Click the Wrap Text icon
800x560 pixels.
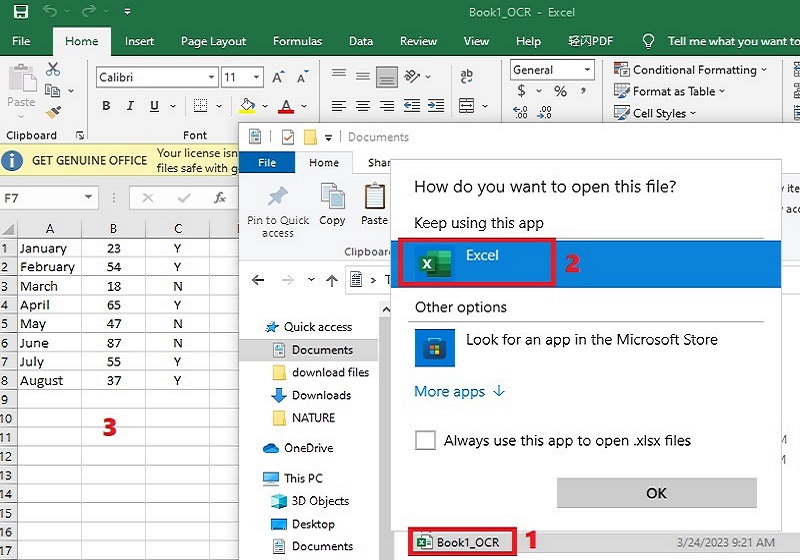tap(466, 77)
